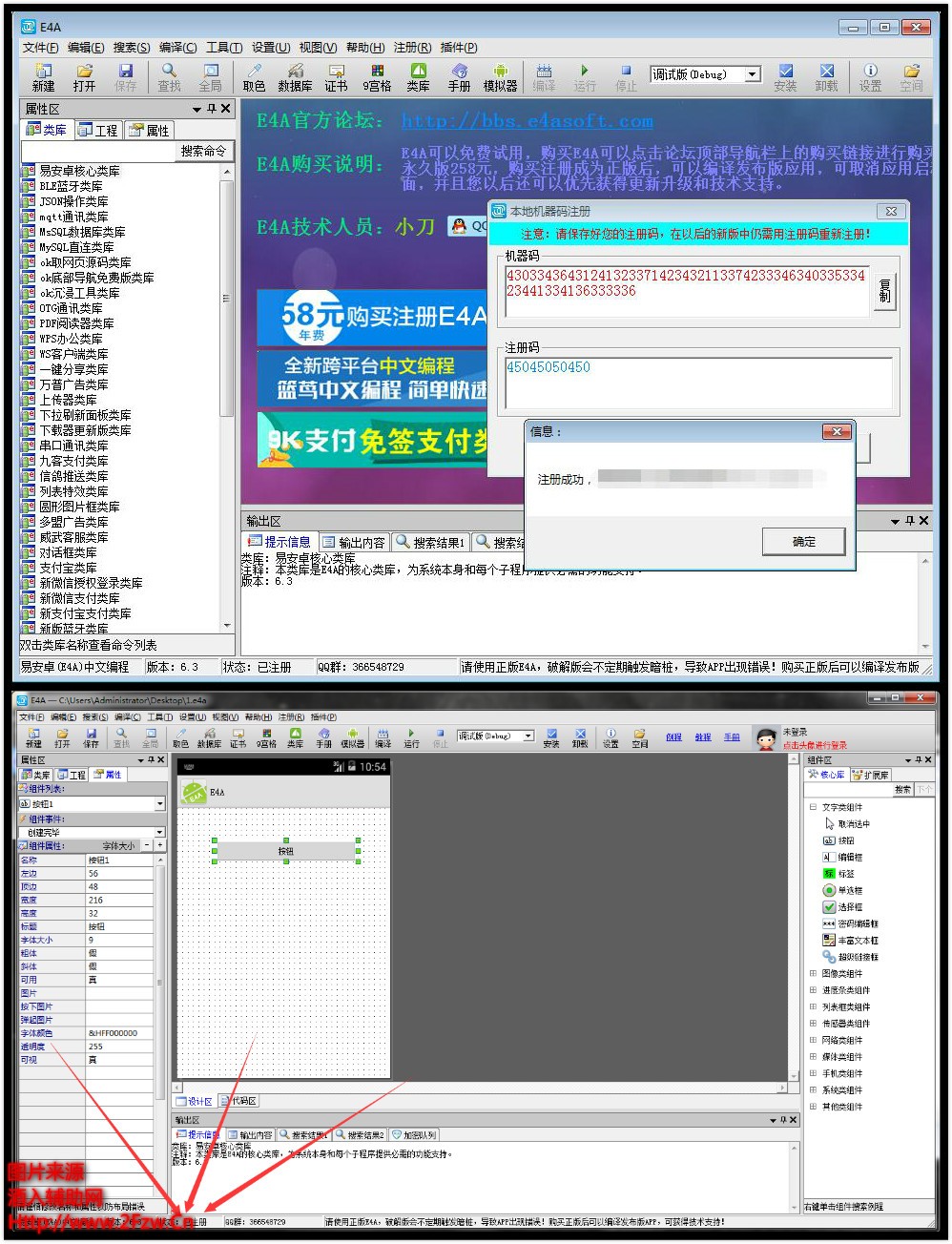Expand 网络类组件 tree node
The width and height of the screenshot is (952, 1244).
coord(813,1040)
